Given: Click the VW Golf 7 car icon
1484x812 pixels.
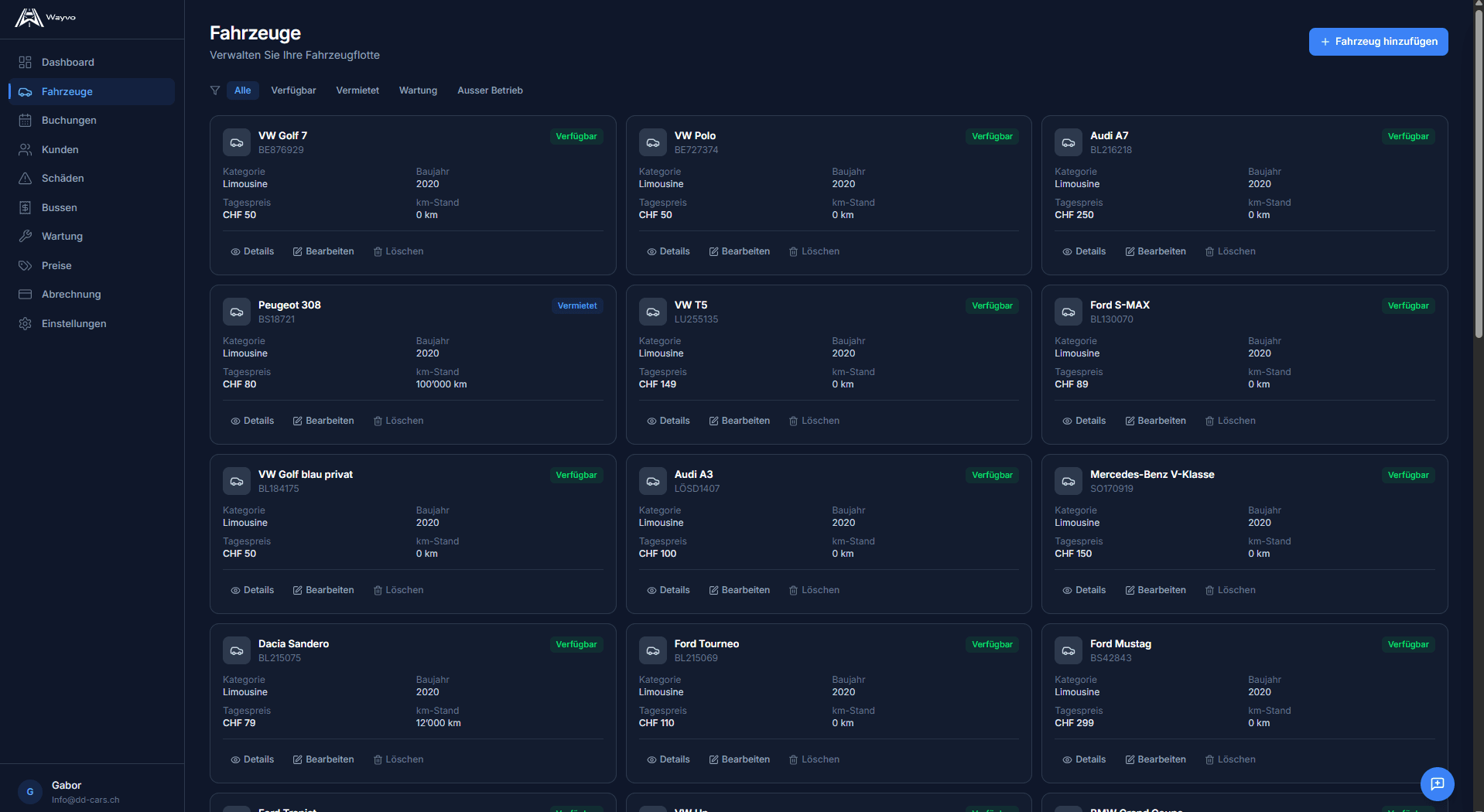Looking at the screenshot, I should pos(237,142).
